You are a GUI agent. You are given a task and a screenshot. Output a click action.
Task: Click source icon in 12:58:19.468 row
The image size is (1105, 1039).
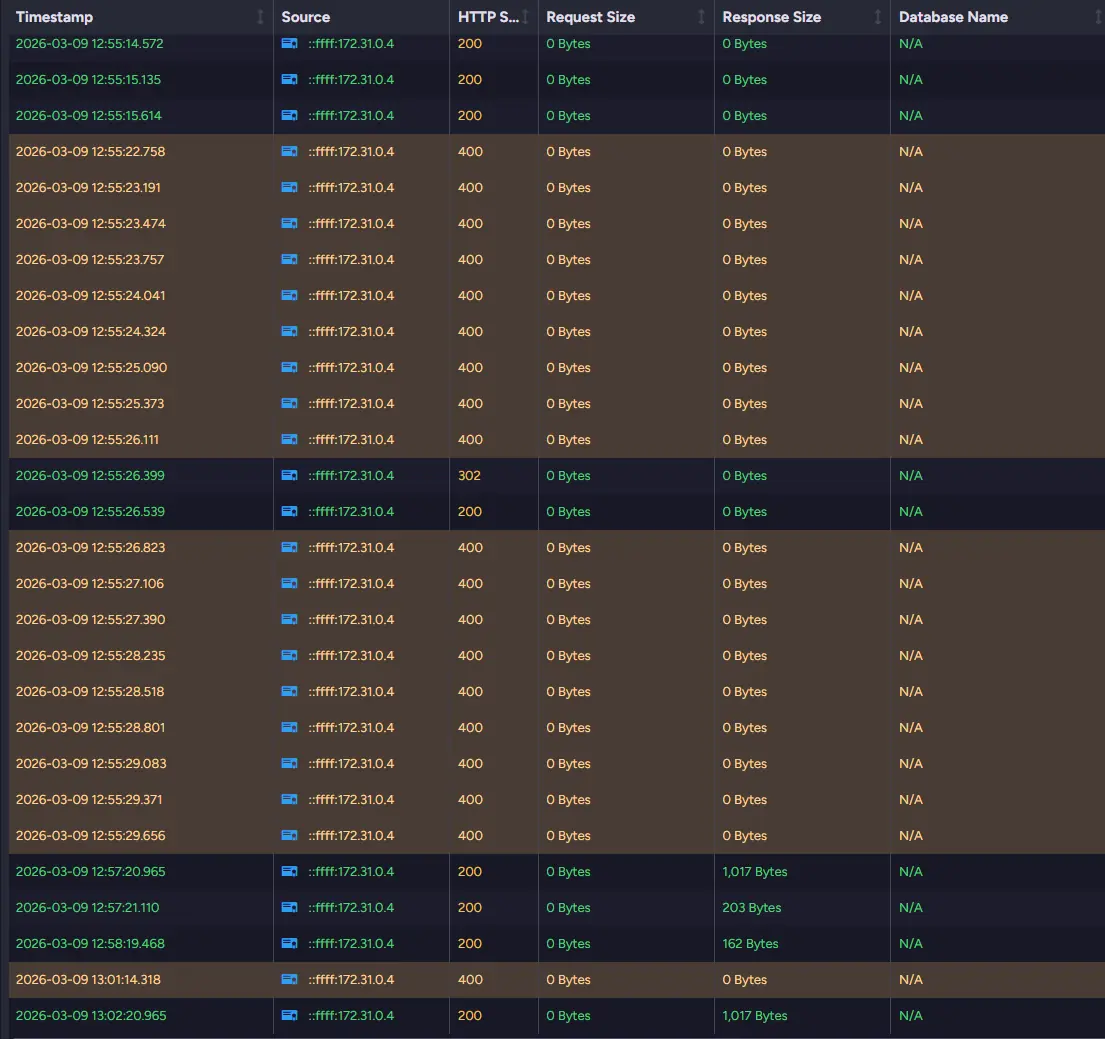(x=290, y=944)
